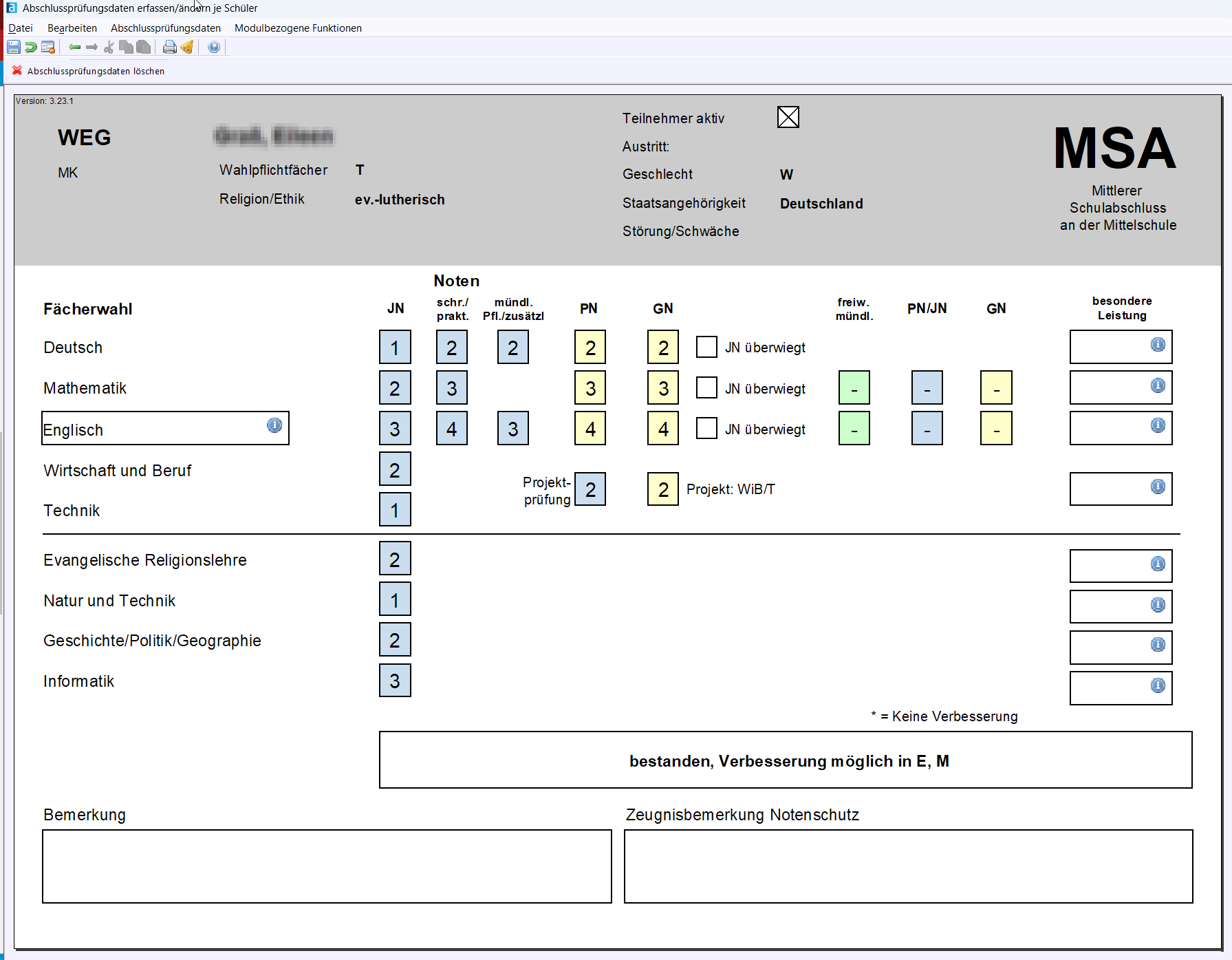The image size is (1232, 960).
Task: Click the scissors cut icon
Action: click(x=109, y=47)
